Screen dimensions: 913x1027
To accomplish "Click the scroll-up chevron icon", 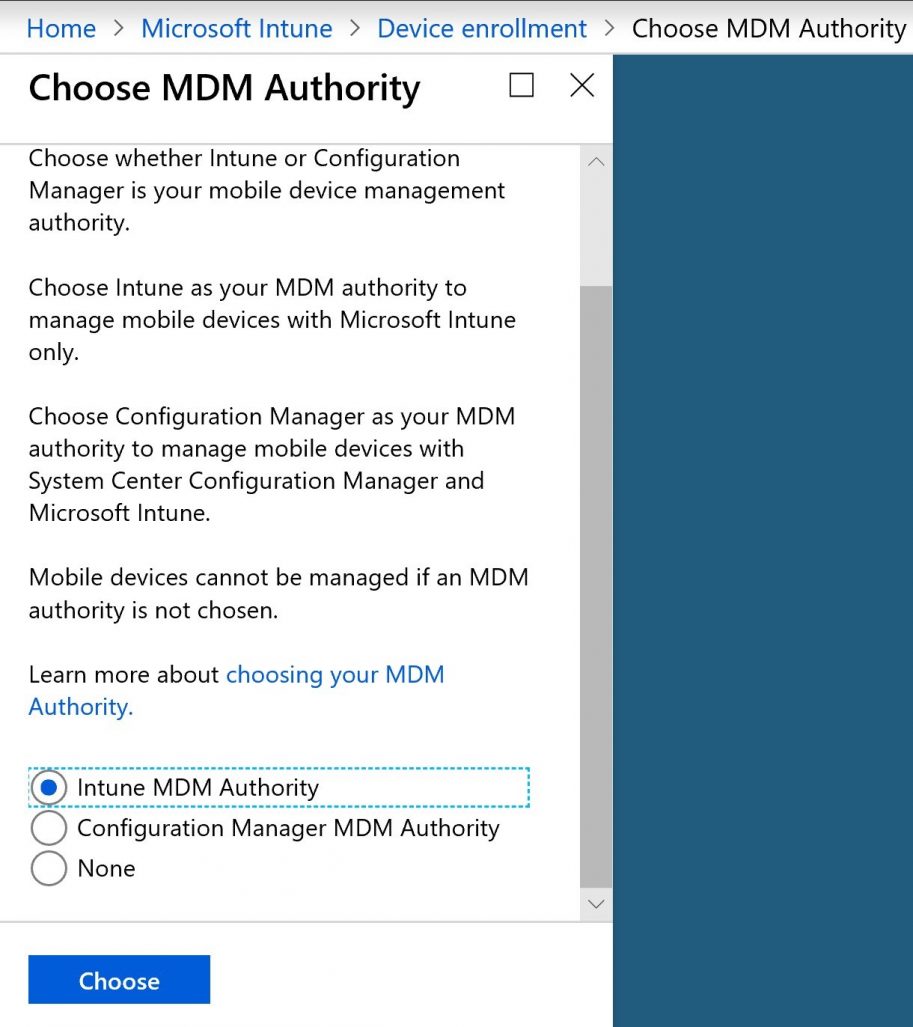I will (596, 160).
